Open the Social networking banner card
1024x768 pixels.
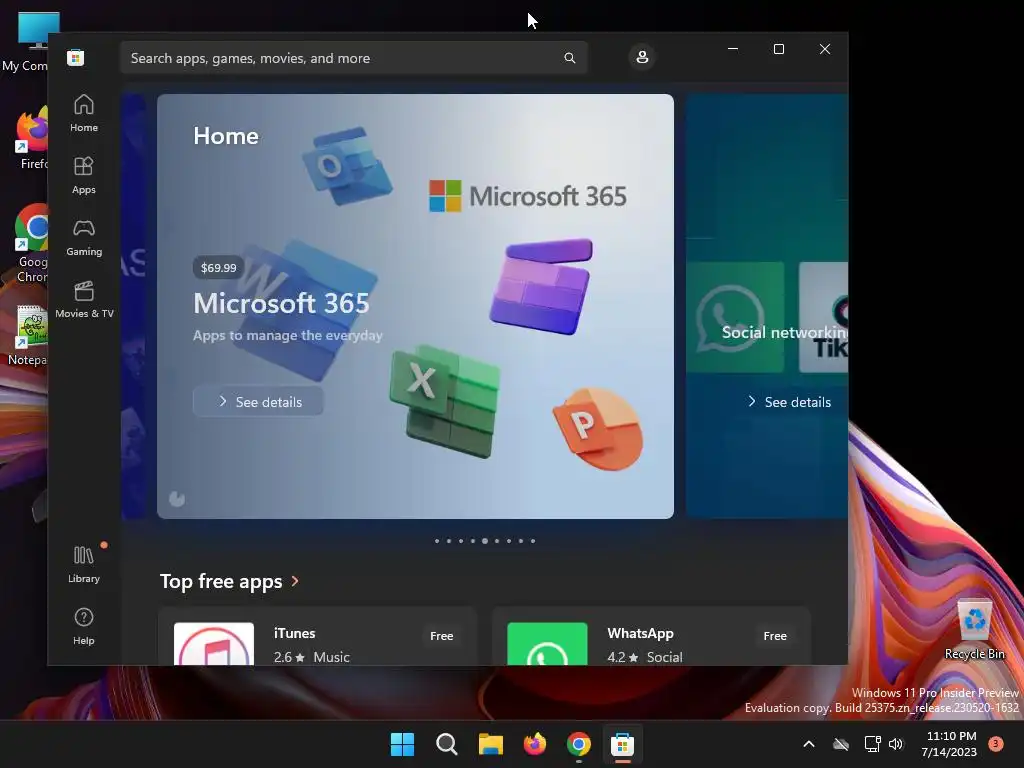point(767,306)
